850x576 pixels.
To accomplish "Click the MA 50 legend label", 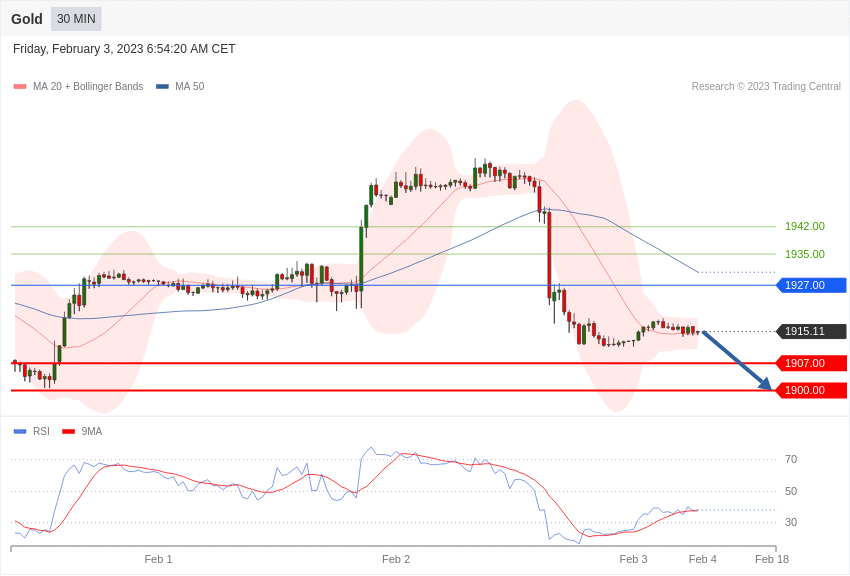I will coord(190,86).
